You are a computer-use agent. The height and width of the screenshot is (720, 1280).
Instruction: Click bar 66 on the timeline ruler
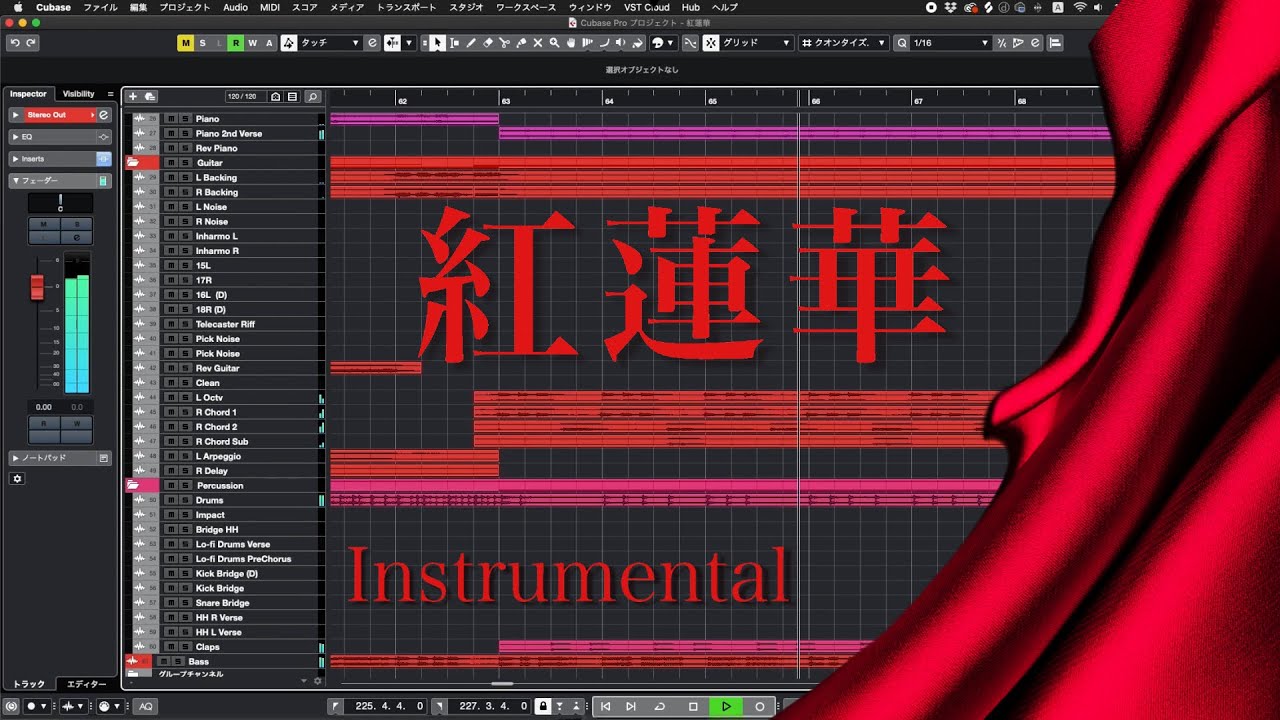click(x=816, y=101)
